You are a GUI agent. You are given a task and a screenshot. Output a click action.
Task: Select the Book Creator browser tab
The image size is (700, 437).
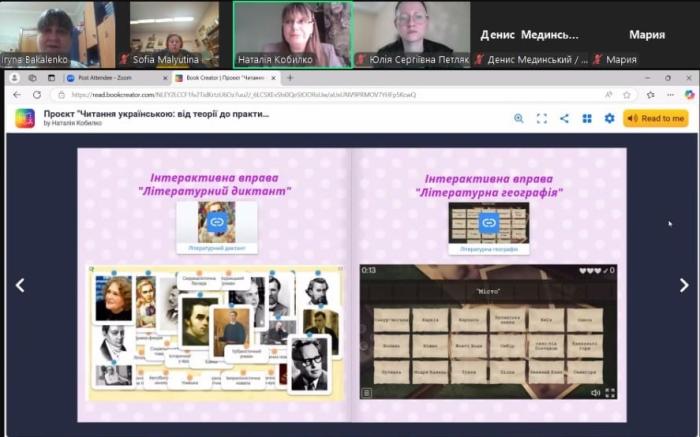click(222, 78)
